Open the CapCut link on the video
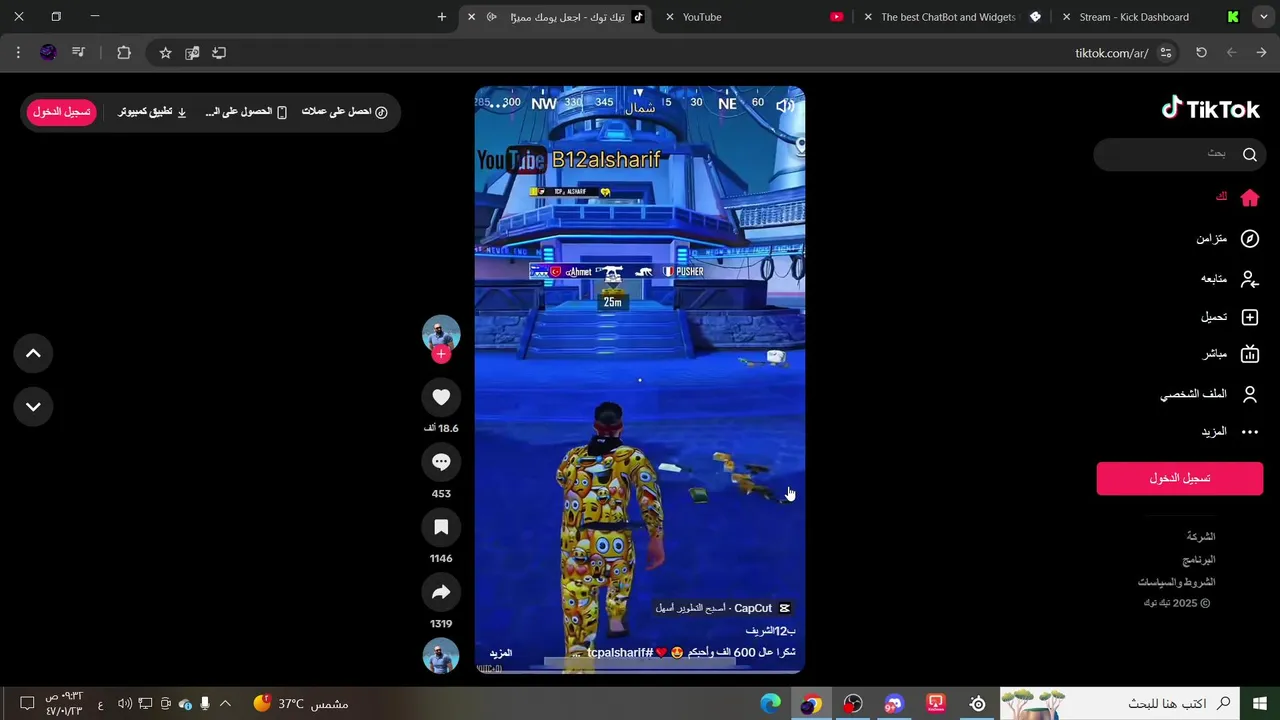1280x720 pixels. click(723, 608)
